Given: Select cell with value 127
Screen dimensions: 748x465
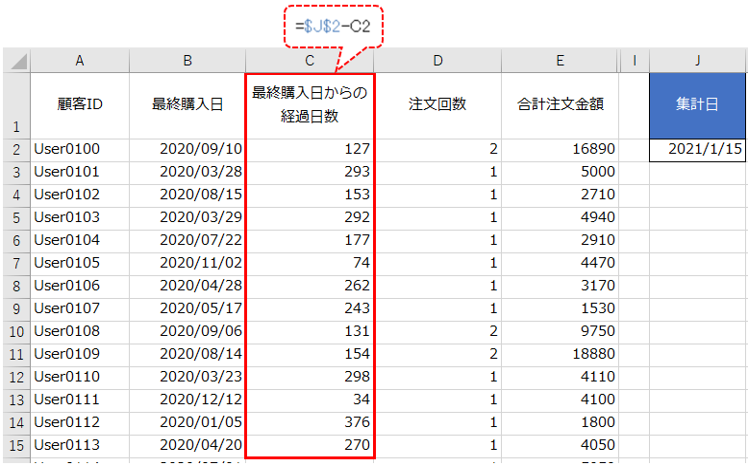Looking at the screenshot, I should tap(310, 150).
